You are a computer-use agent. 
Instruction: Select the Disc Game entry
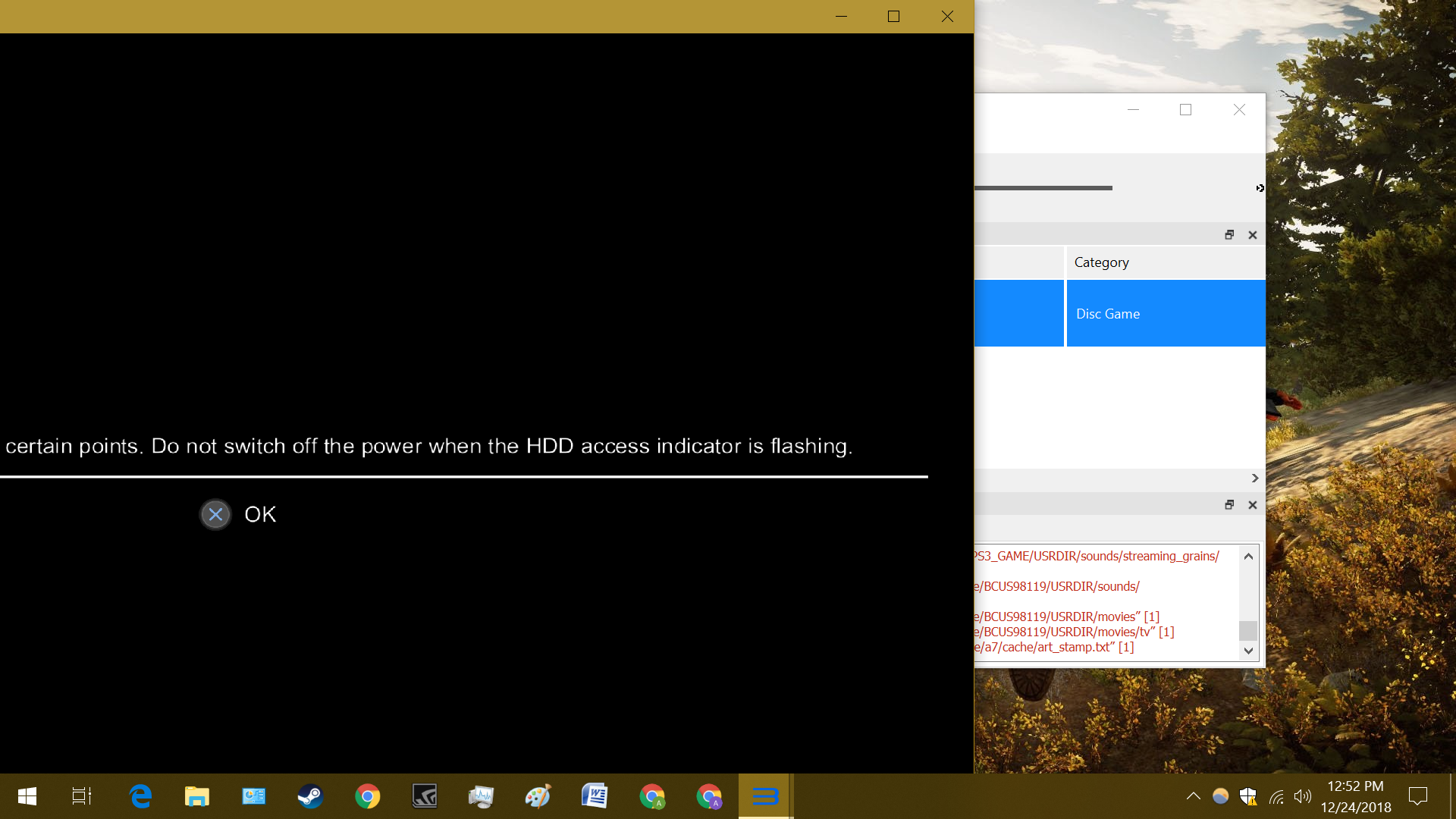pos(1107,313)
